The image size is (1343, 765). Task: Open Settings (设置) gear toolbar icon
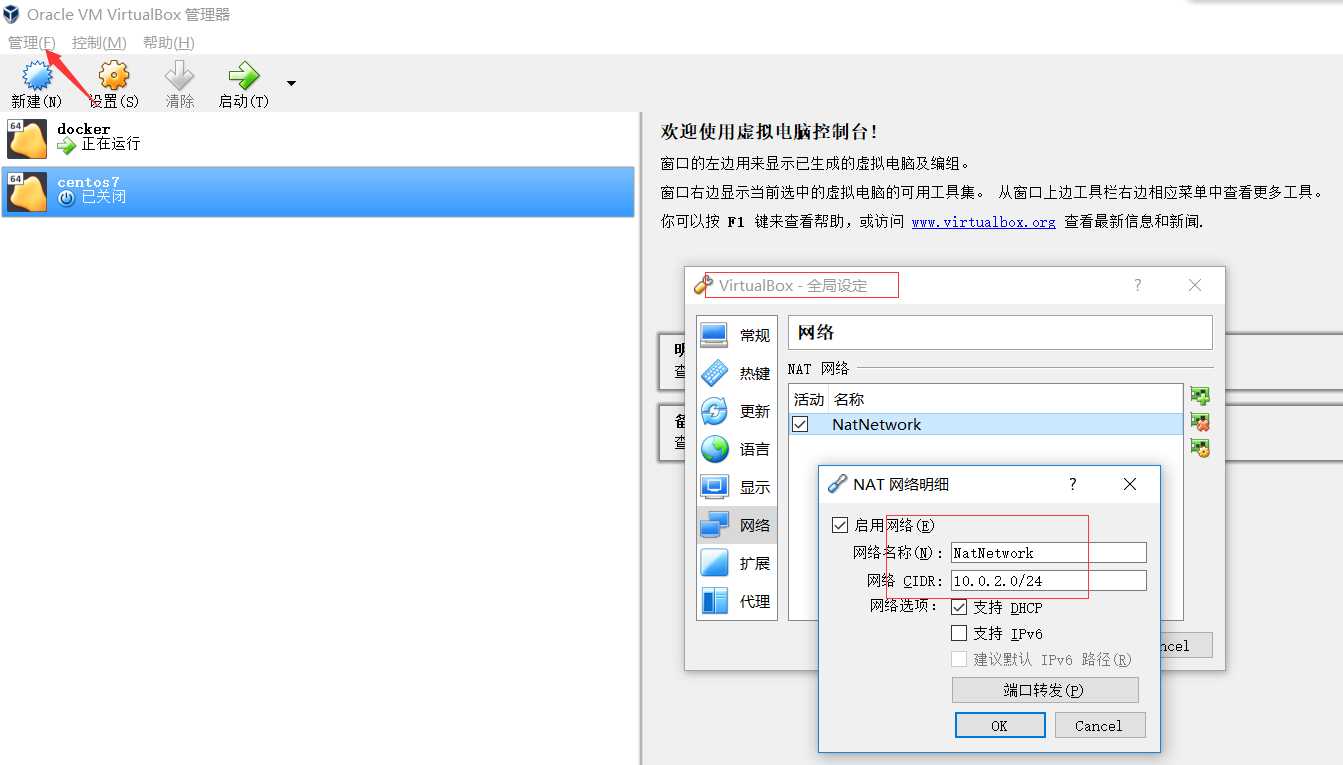[x=114, y=75]
